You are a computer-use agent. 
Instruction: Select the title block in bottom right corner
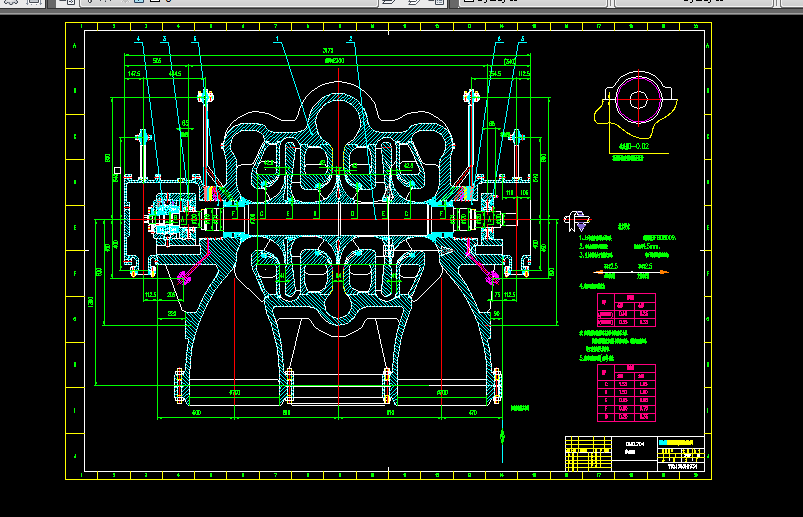click(x=637, y=453)
